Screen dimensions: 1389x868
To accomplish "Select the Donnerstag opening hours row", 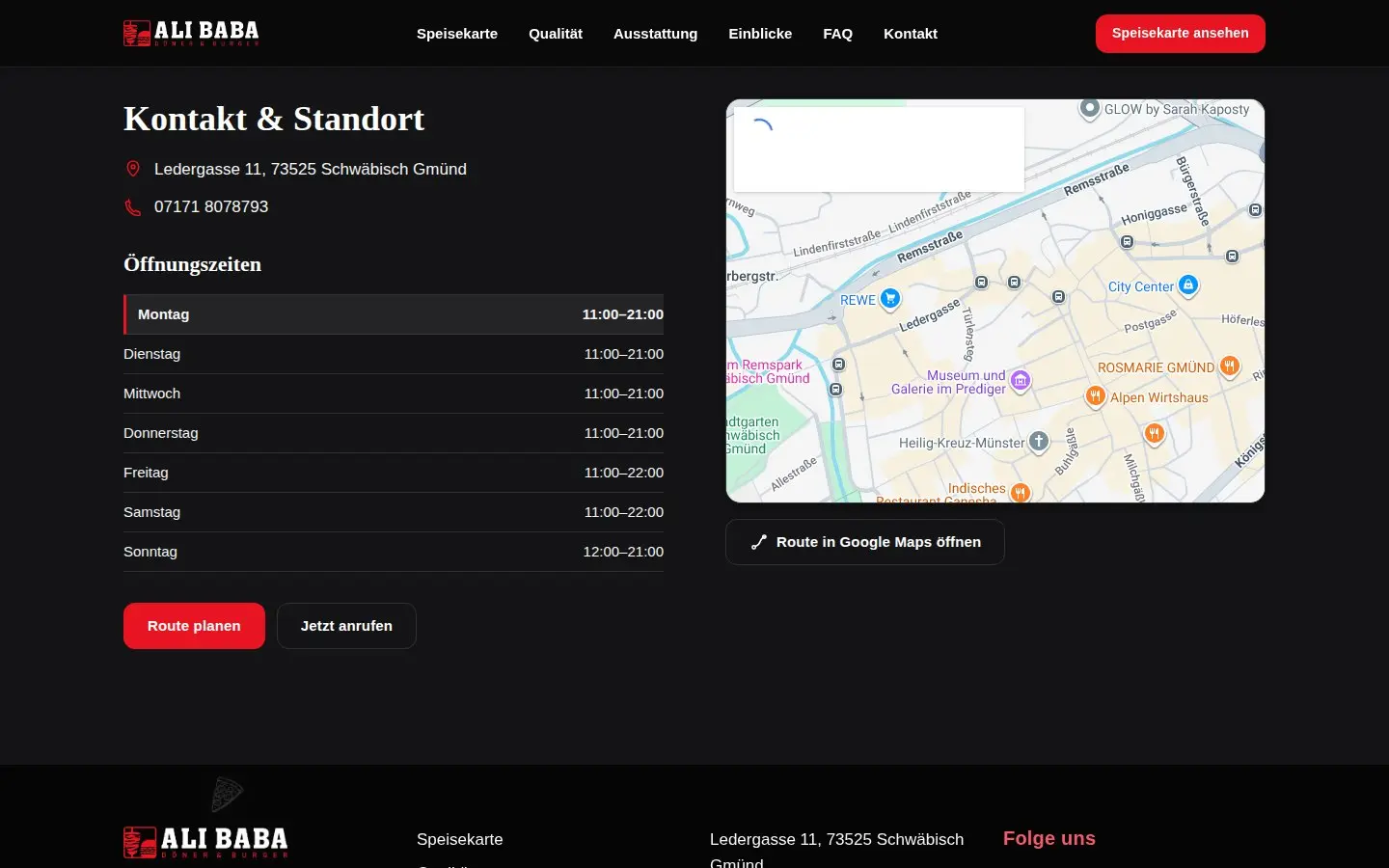I will [x=394, y=433].
